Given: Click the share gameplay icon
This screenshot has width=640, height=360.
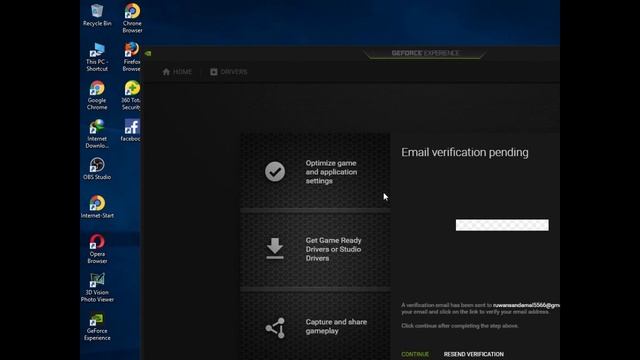Looking at the screenshot, I should 275,328.
